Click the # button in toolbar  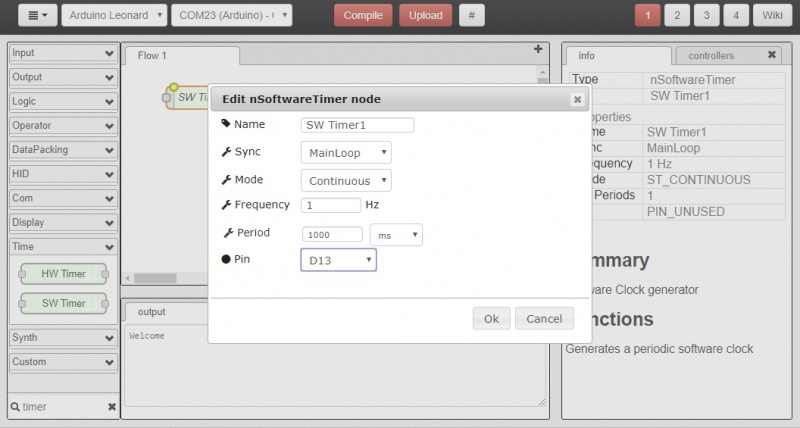472,15
